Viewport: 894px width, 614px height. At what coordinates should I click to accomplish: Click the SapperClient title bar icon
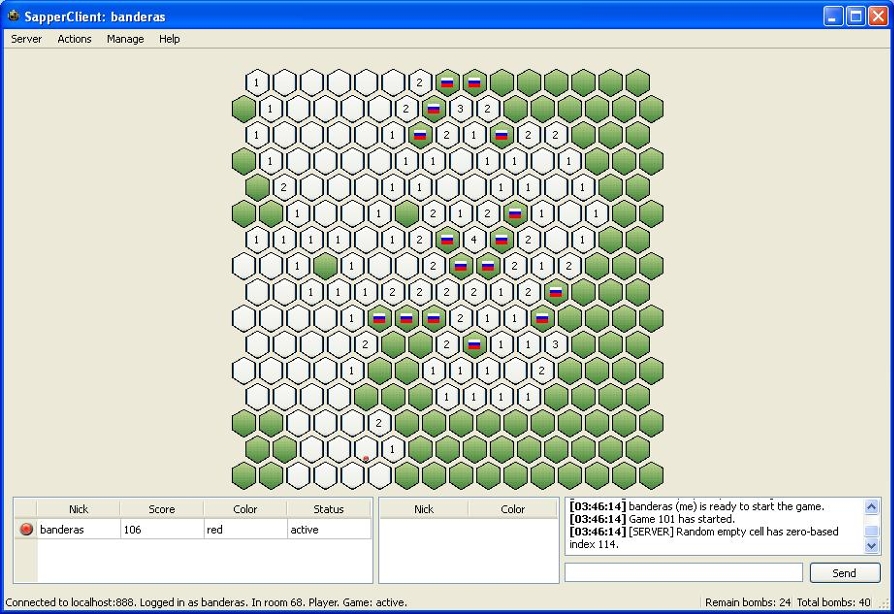click(x=14, y=15)
